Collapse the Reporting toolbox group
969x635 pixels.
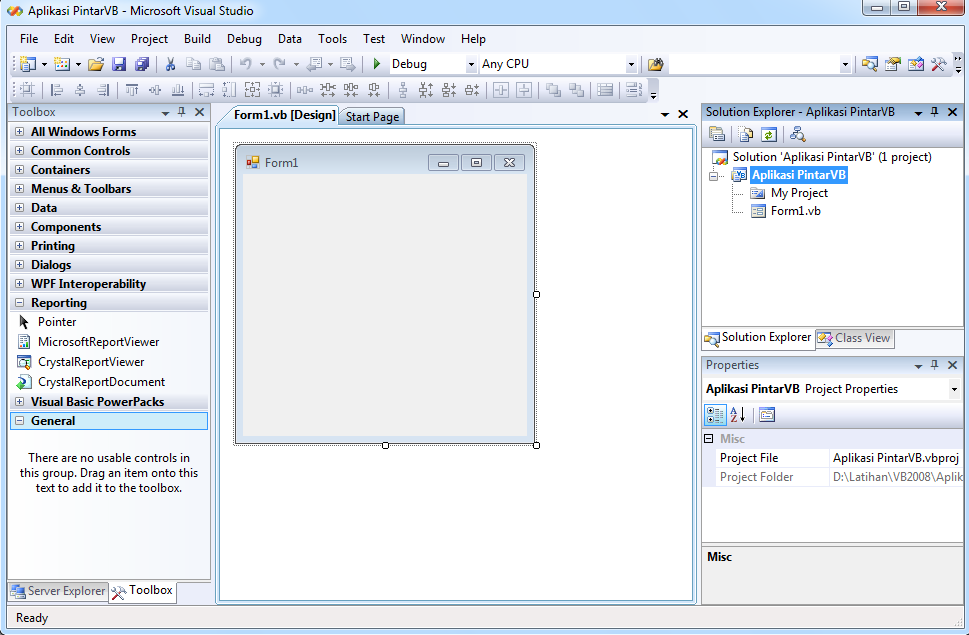20,303
